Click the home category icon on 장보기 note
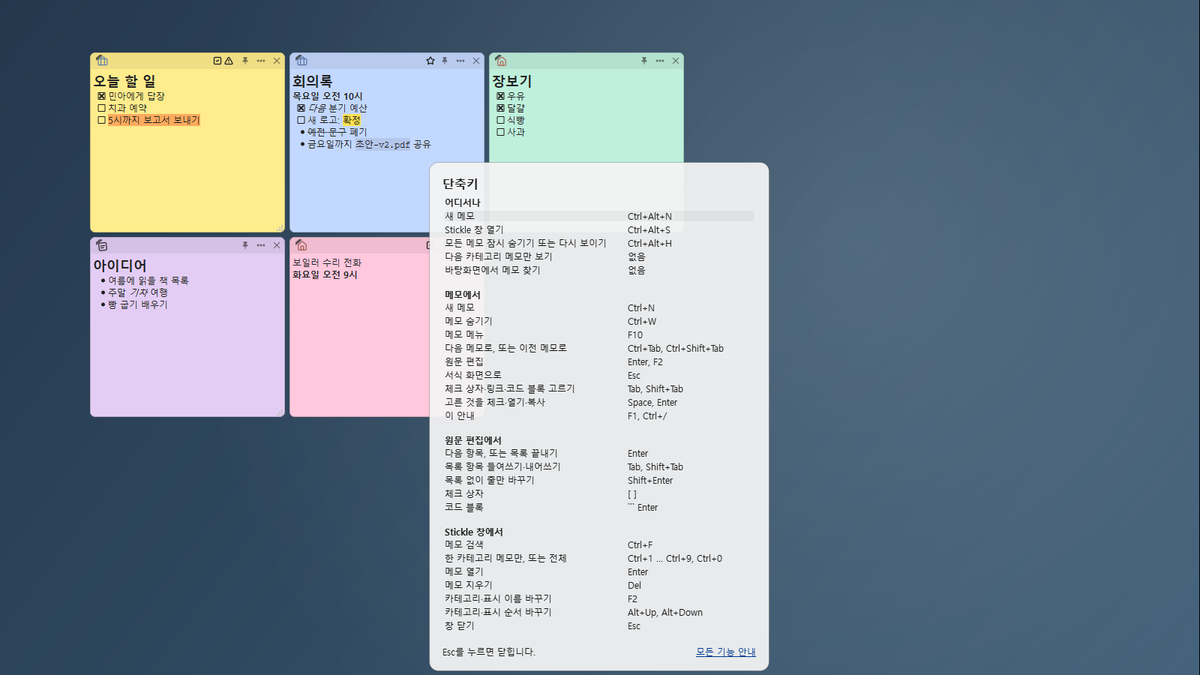 tap(501, 61)
